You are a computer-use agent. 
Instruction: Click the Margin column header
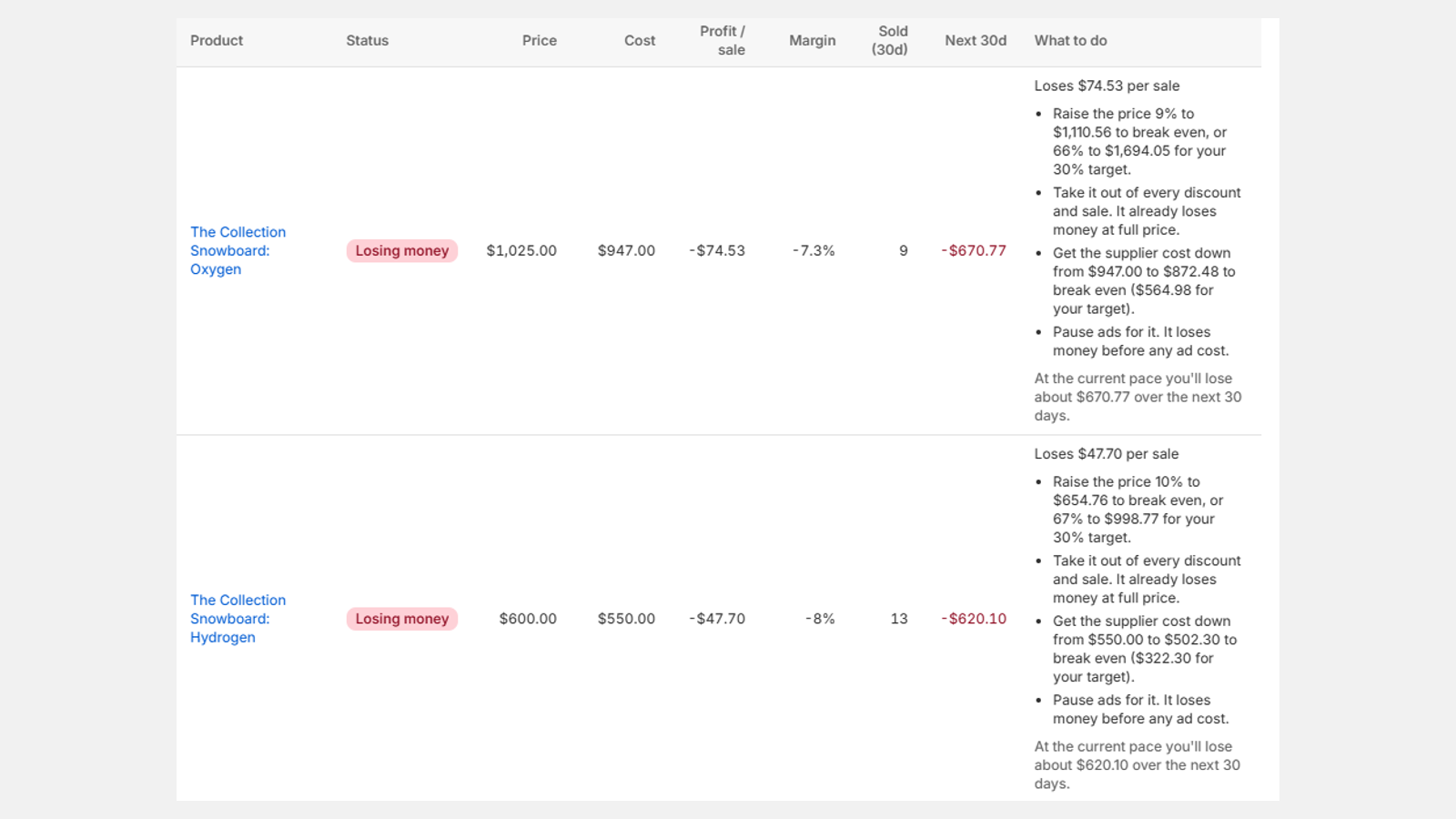click(x=812, y=40)
